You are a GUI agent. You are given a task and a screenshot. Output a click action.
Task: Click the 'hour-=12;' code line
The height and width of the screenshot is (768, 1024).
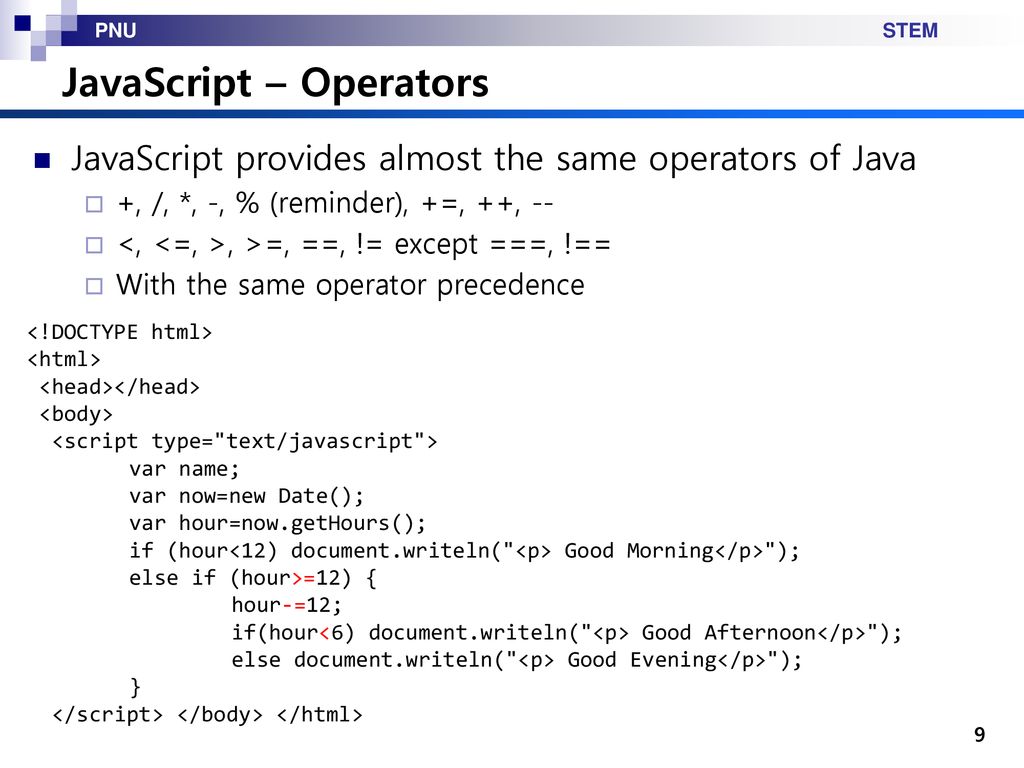287,605
